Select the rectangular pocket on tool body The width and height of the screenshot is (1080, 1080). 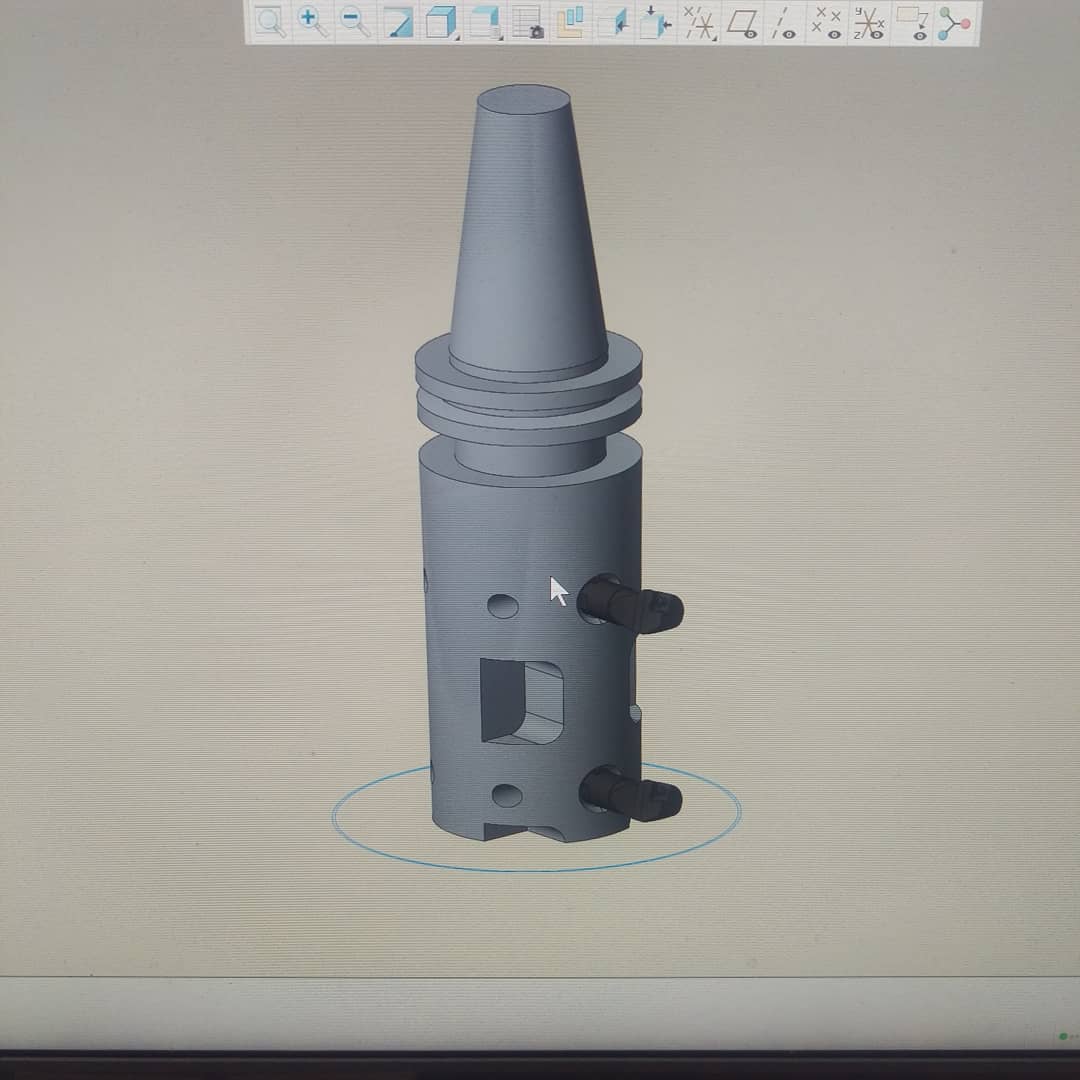[522, 700]
